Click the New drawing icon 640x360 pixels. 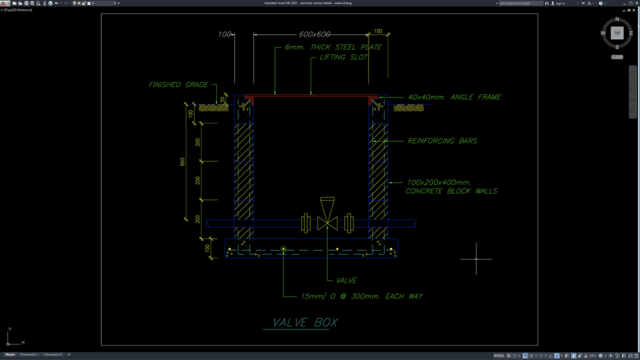tap(14, 3)
